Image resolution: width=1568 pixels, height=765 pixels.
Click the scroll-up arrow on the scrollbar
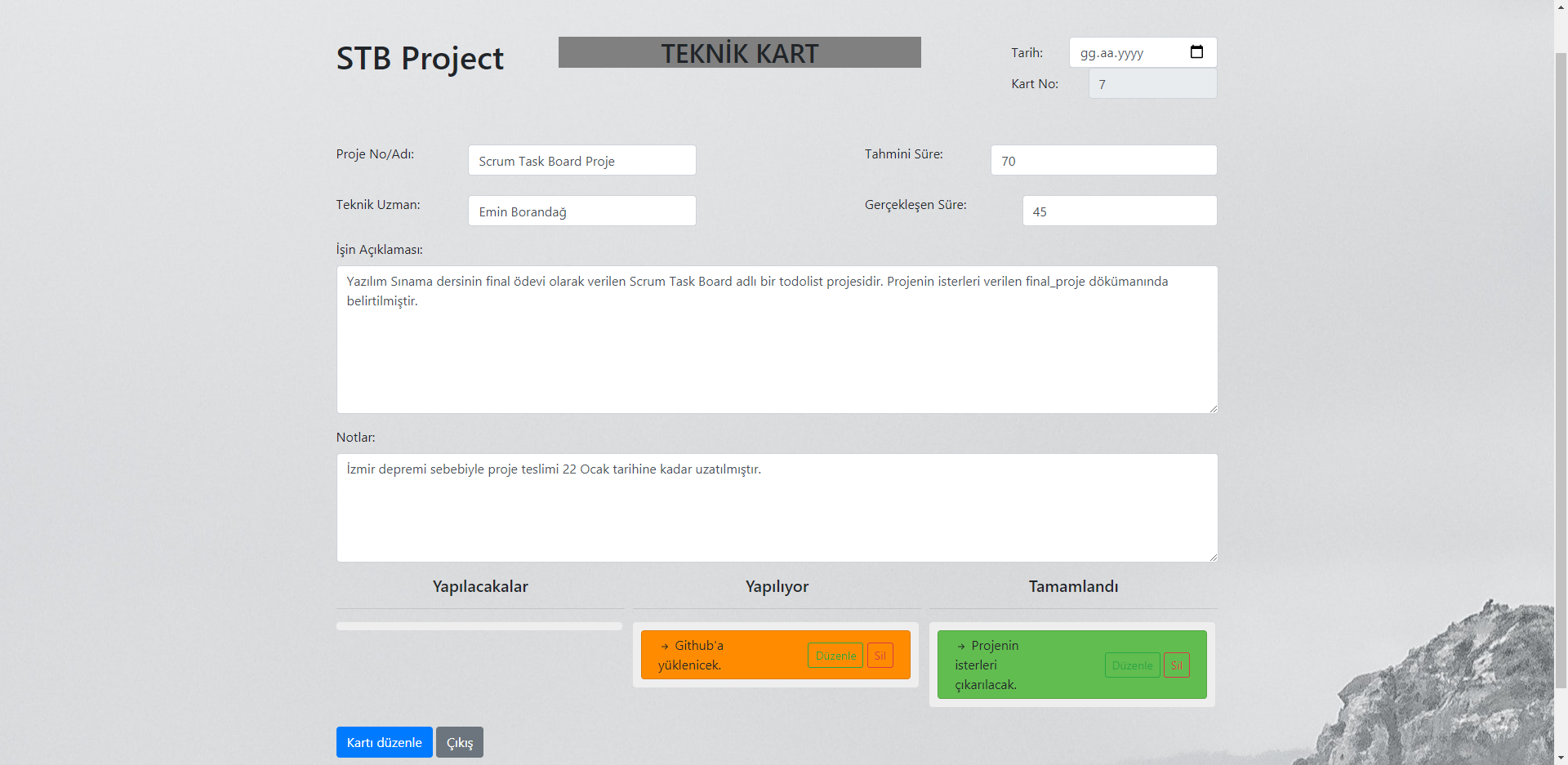(1561, 7)
